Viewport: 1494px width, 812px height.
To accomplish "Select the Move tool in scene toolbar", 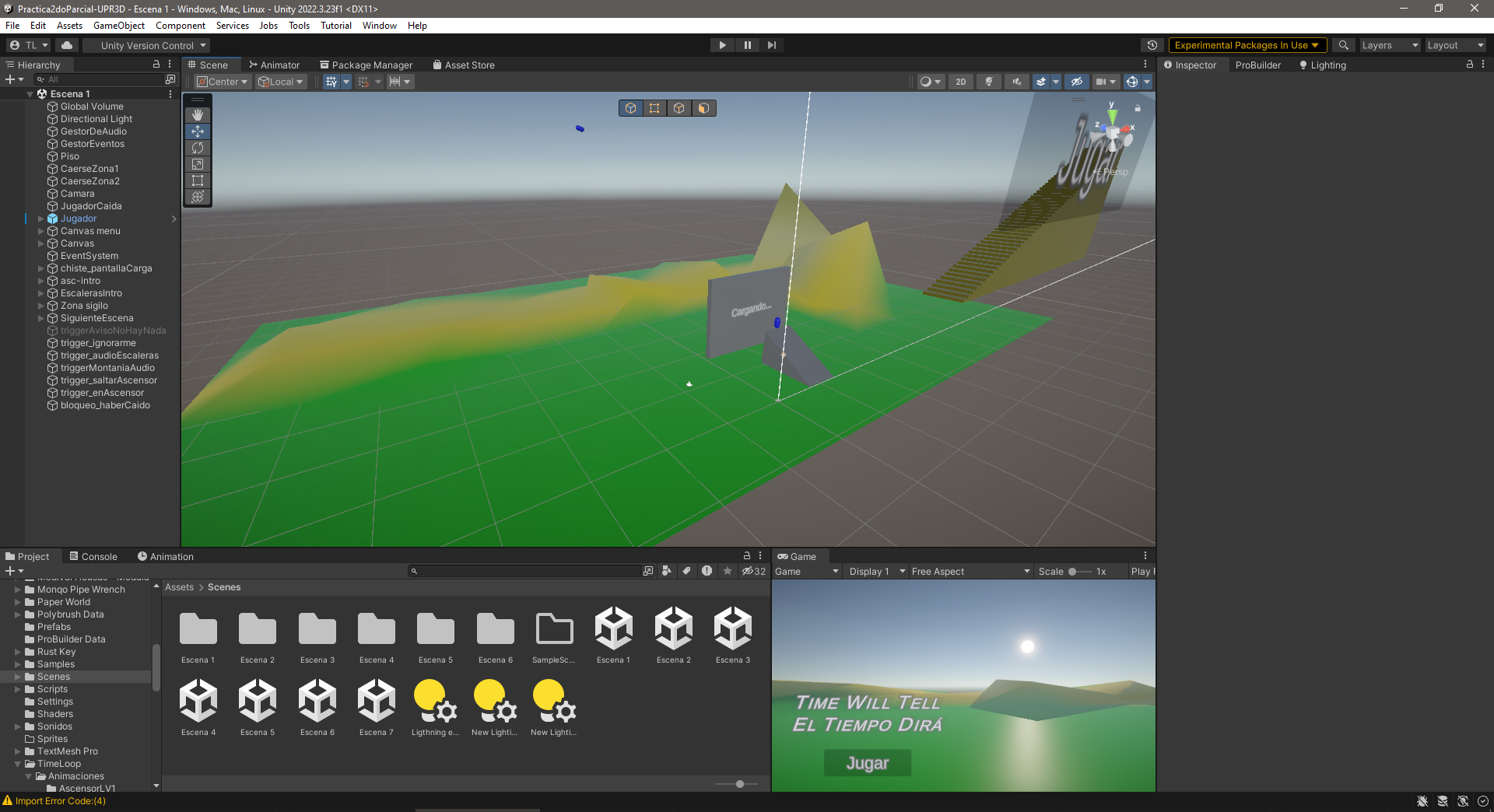I will click(x=198, y=131).
